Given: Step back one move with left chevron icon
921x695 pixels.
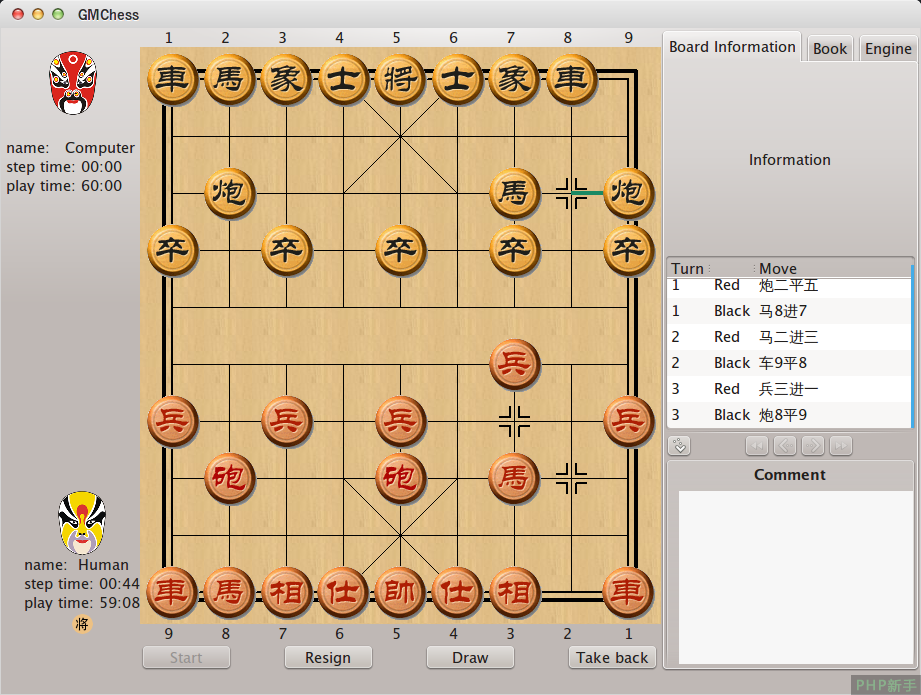Looking at the screenshot, I should point(785,445).
